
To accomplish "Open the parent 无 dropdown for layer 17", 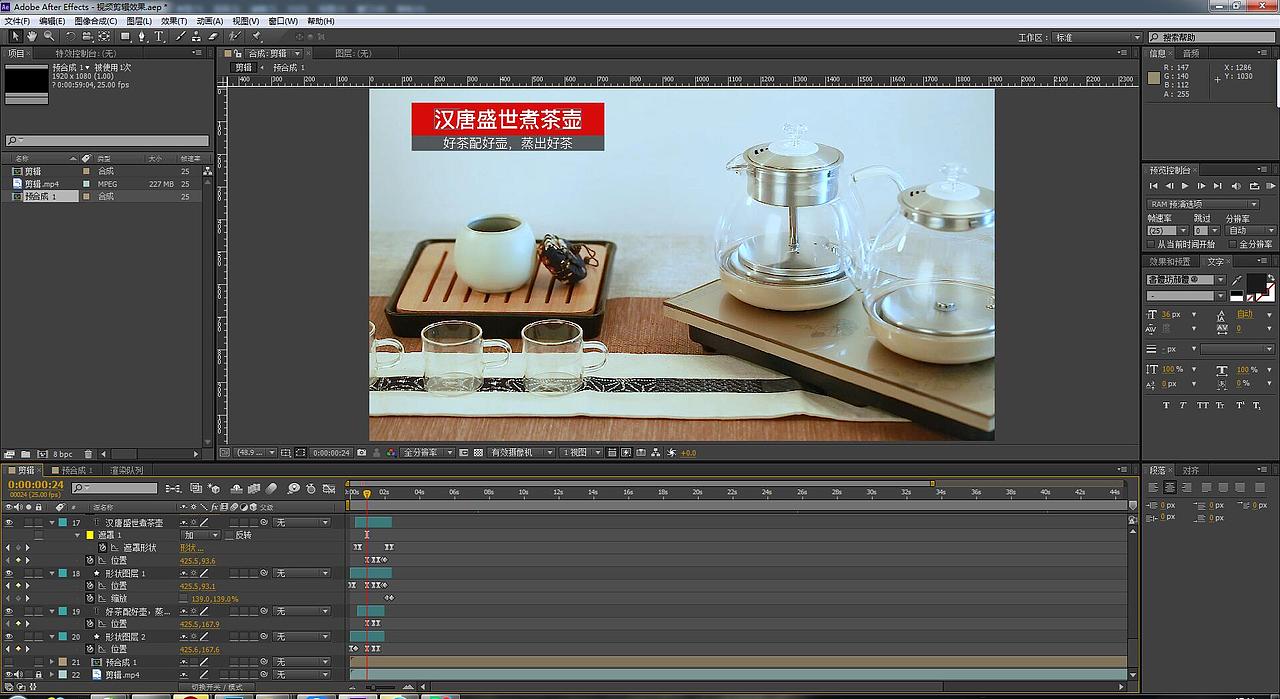I will [x=302, y=522].
